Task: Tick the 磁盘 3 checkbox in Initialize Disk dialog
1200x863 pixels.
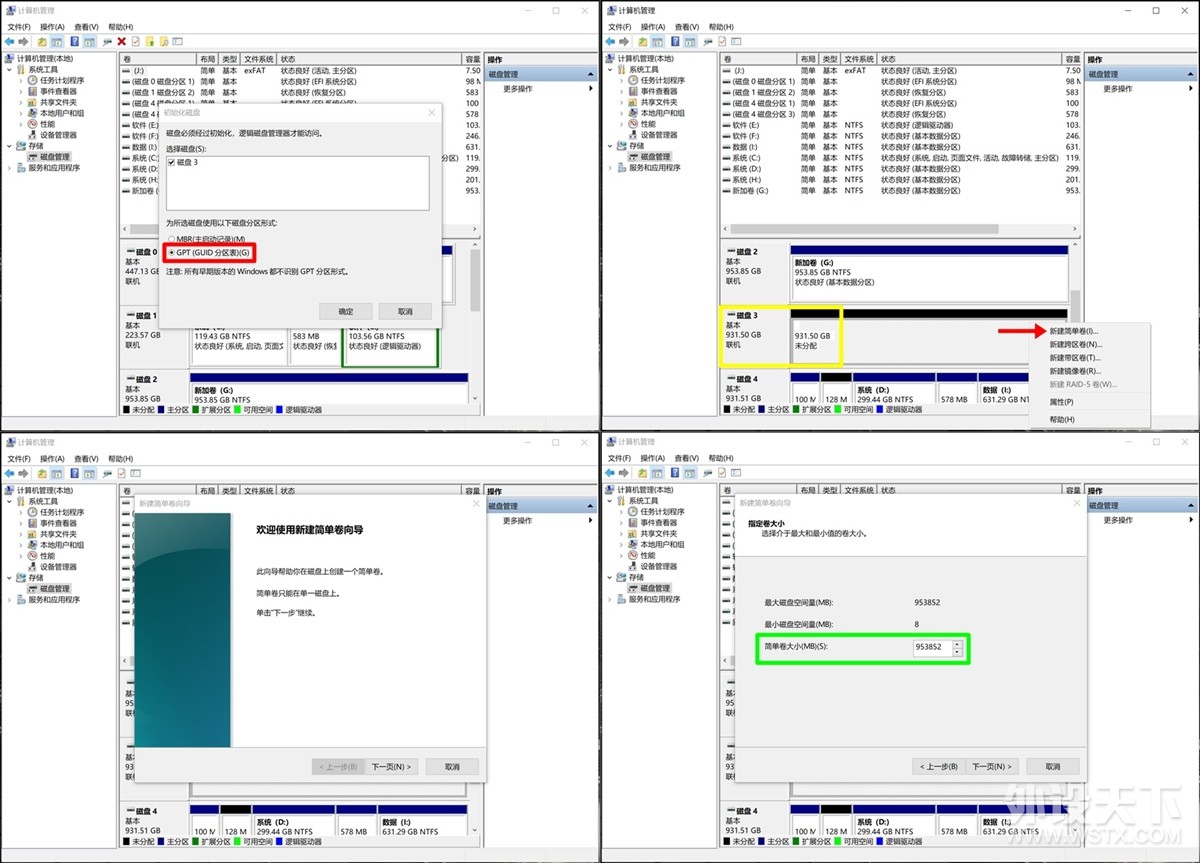Action: (172, 162)
